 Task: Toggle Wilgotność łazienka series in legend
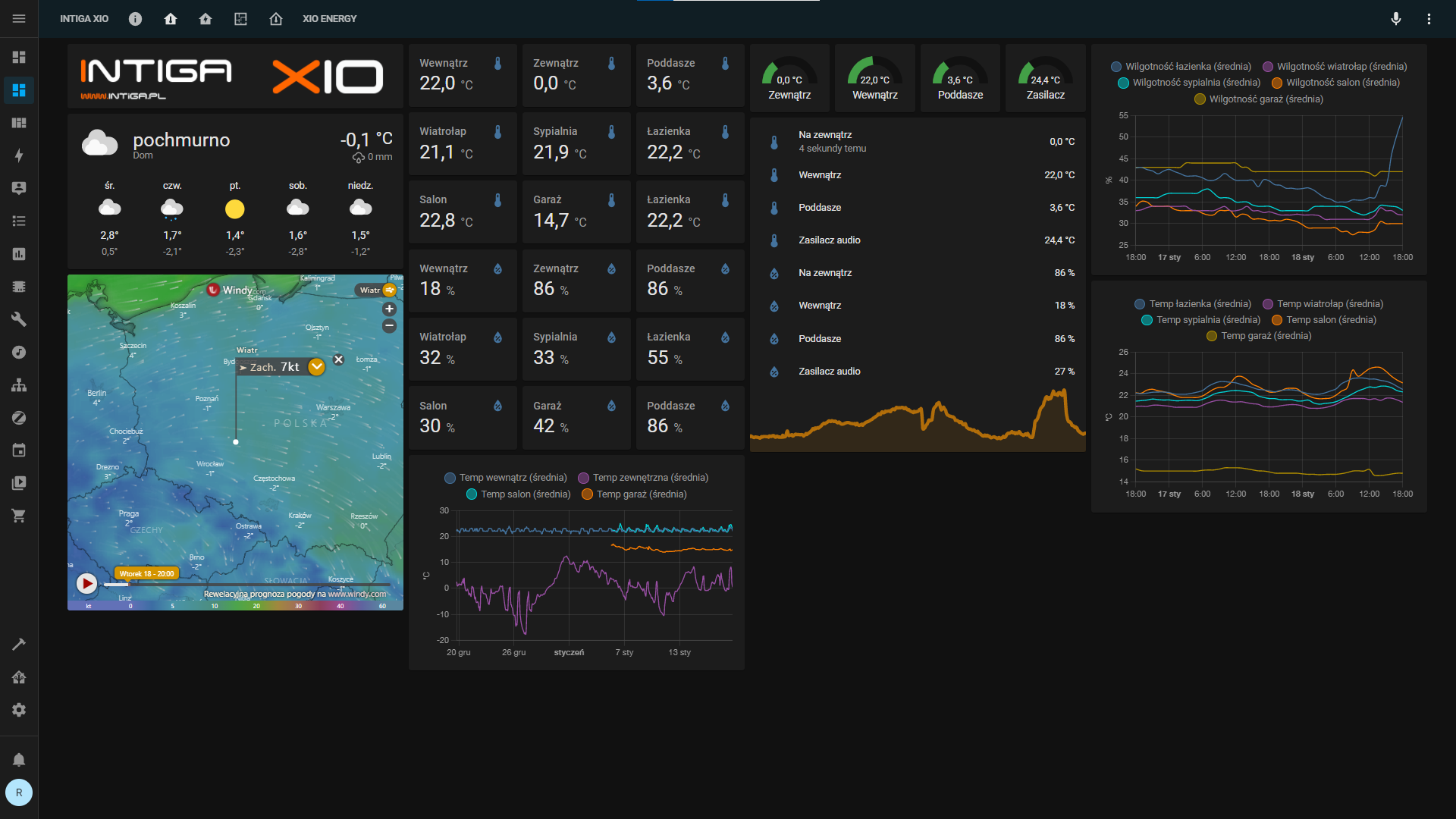click(1181, 67)
